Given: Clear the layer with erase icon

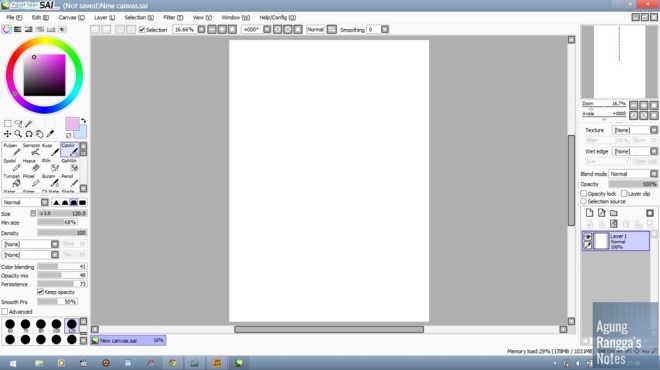Looking at the screenshot, I should point(614,224).
